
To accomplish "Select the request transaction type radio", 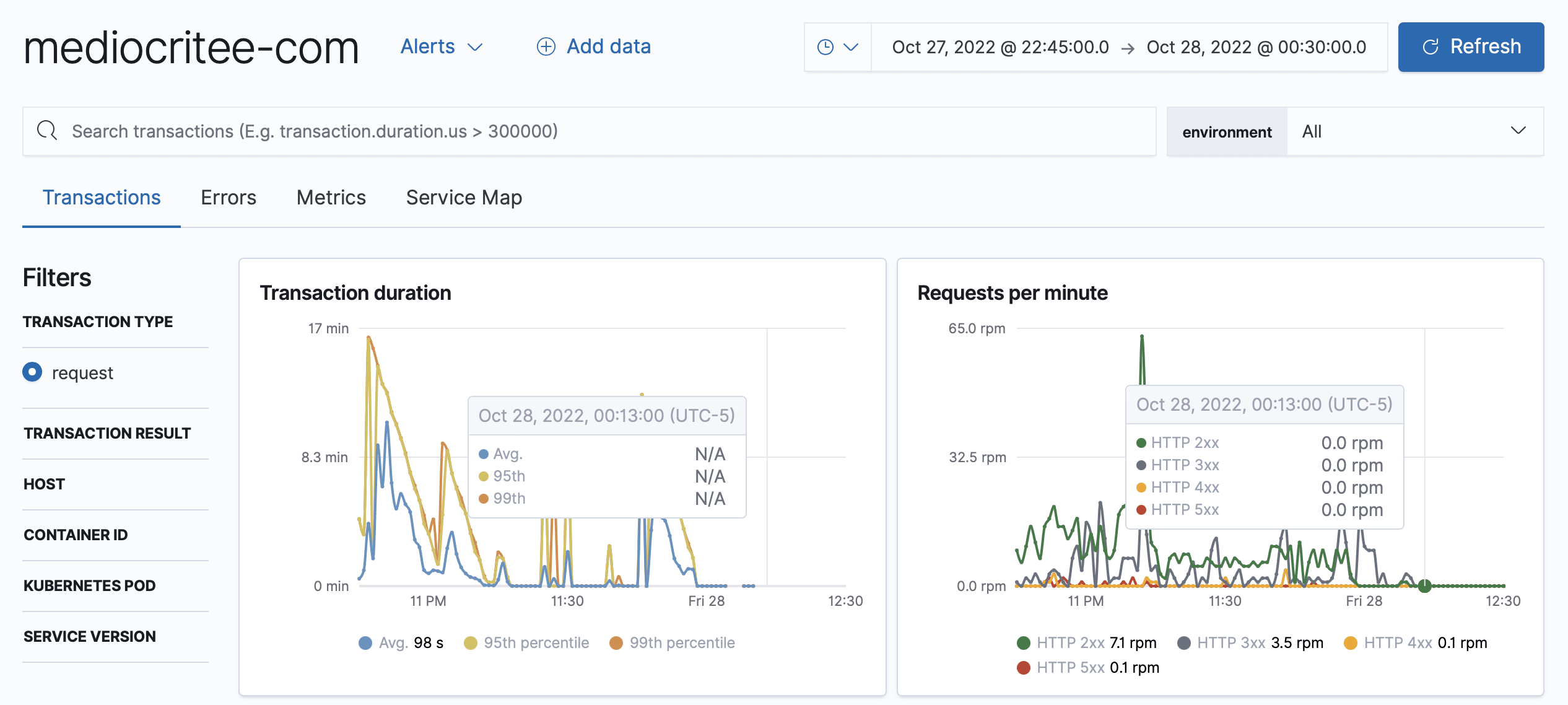I will 32,372.
